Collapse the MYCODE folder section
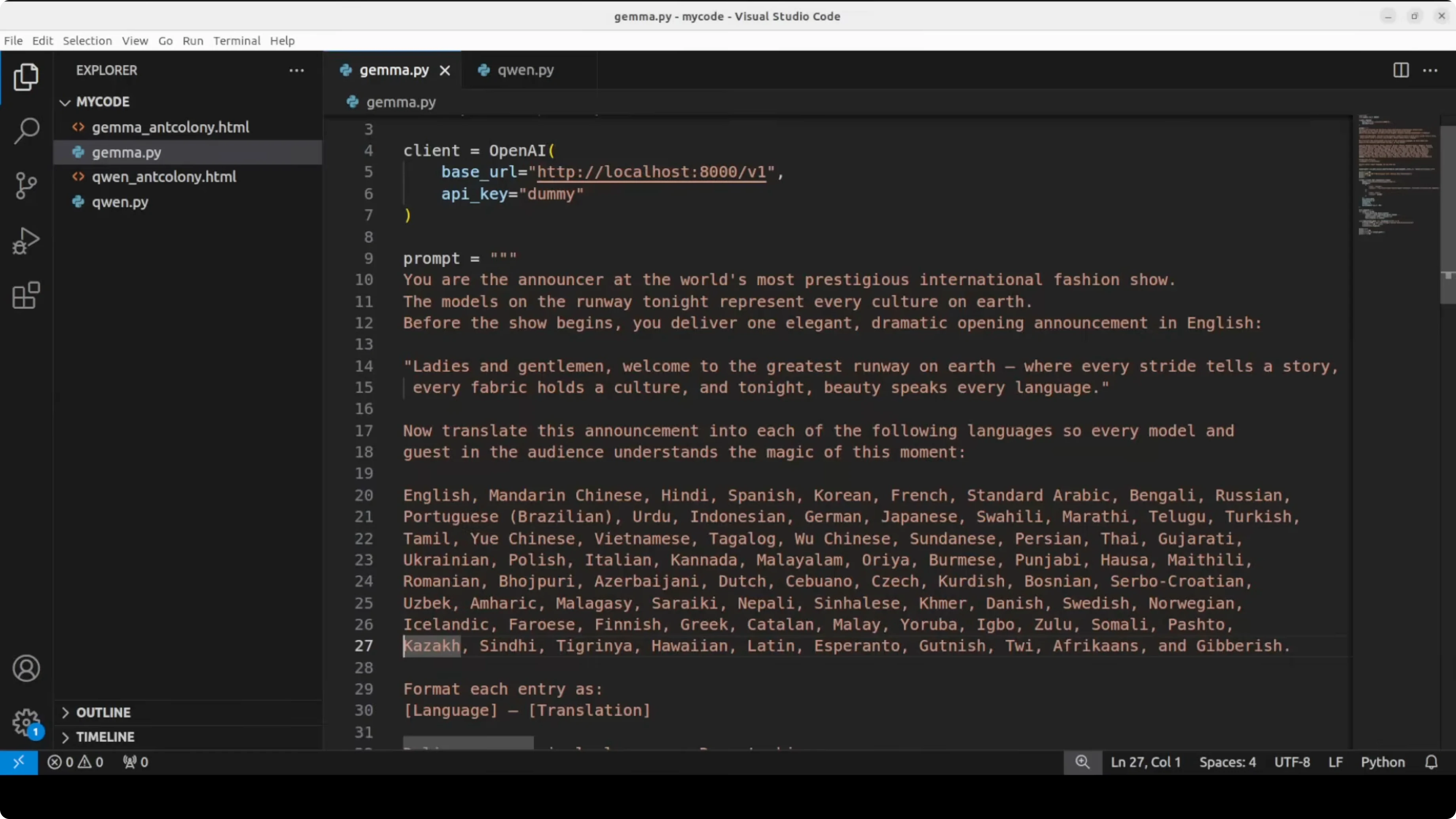The height and width of the screenshot is (819, 1456). click(x=102, y=102)
